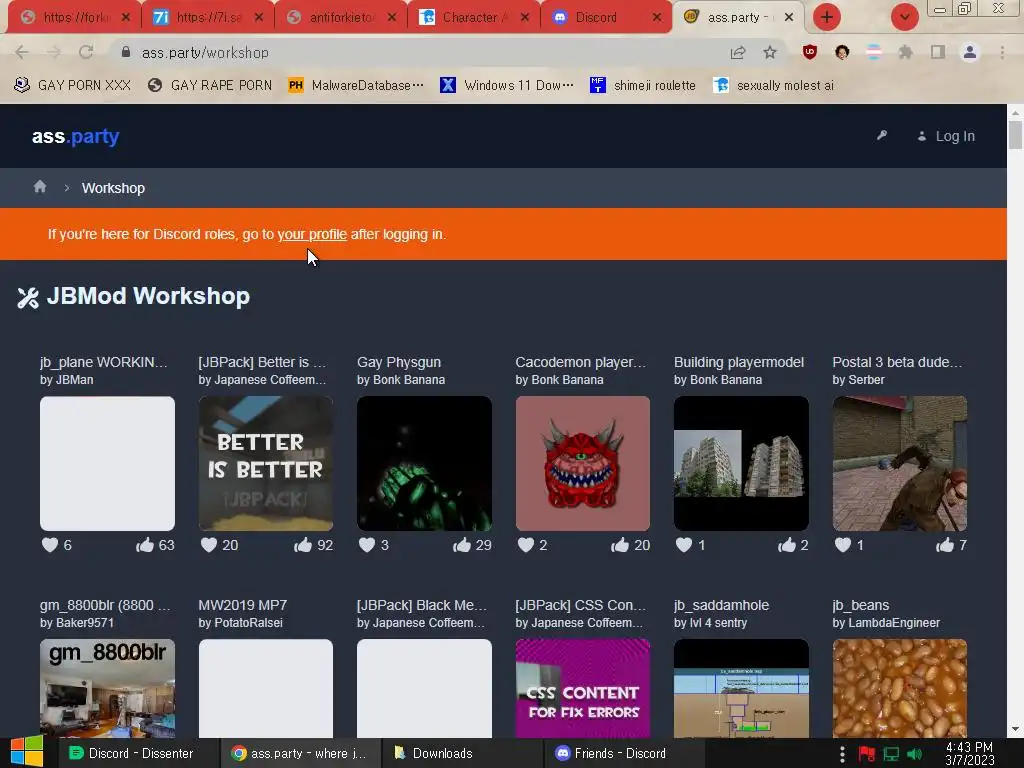
Task: Click the volume speaker tray icon
Action: pos(914,754)
